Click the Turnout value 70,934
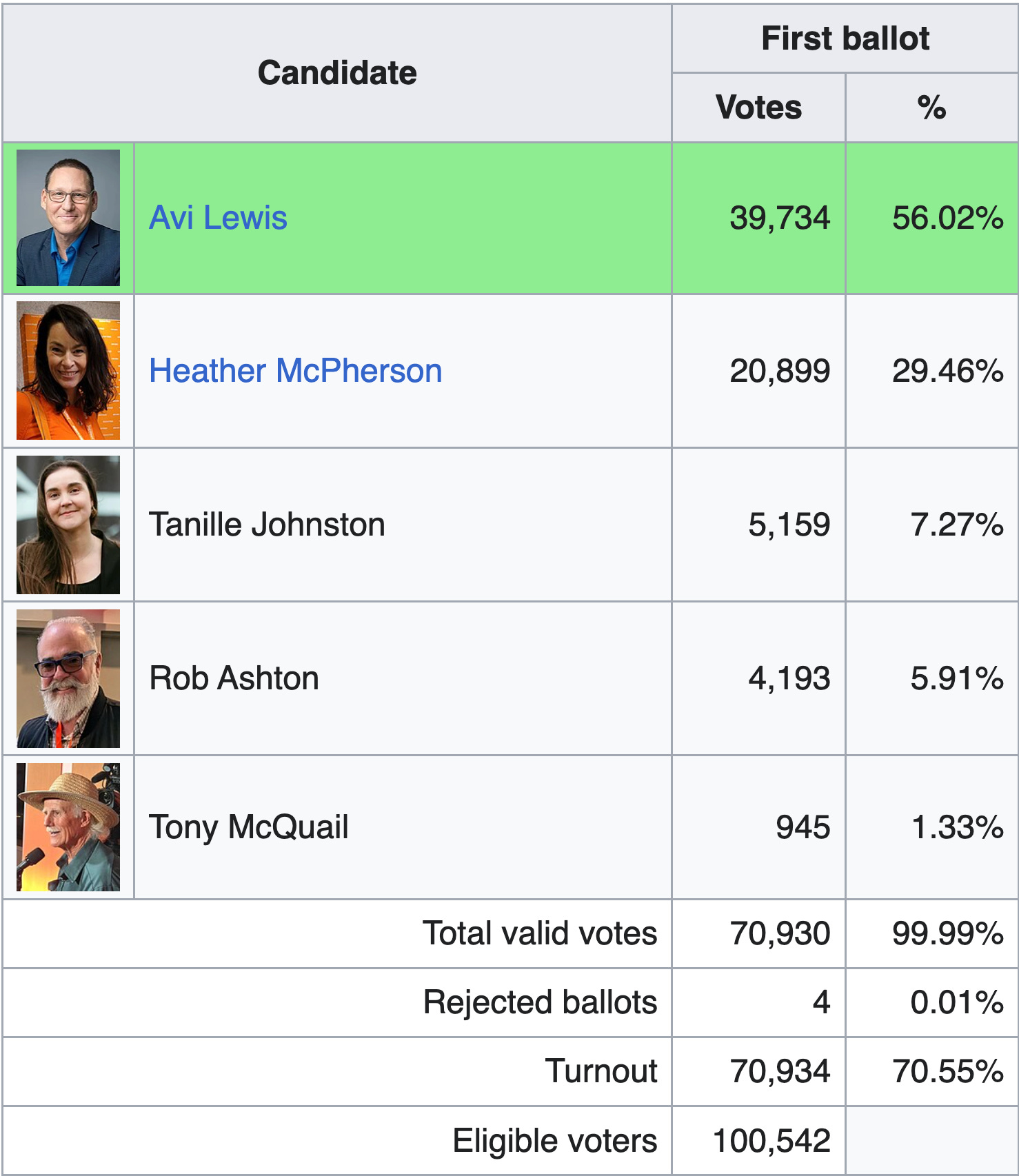1019x1176 pixels. (x=780, y=1071)
